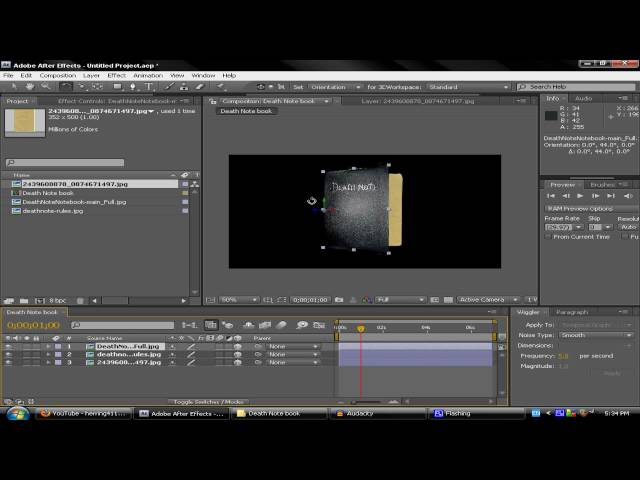The height and width of the screenshot is (480, 640).
Task: Switch to the Audio tab
Action: coord(583,98)
